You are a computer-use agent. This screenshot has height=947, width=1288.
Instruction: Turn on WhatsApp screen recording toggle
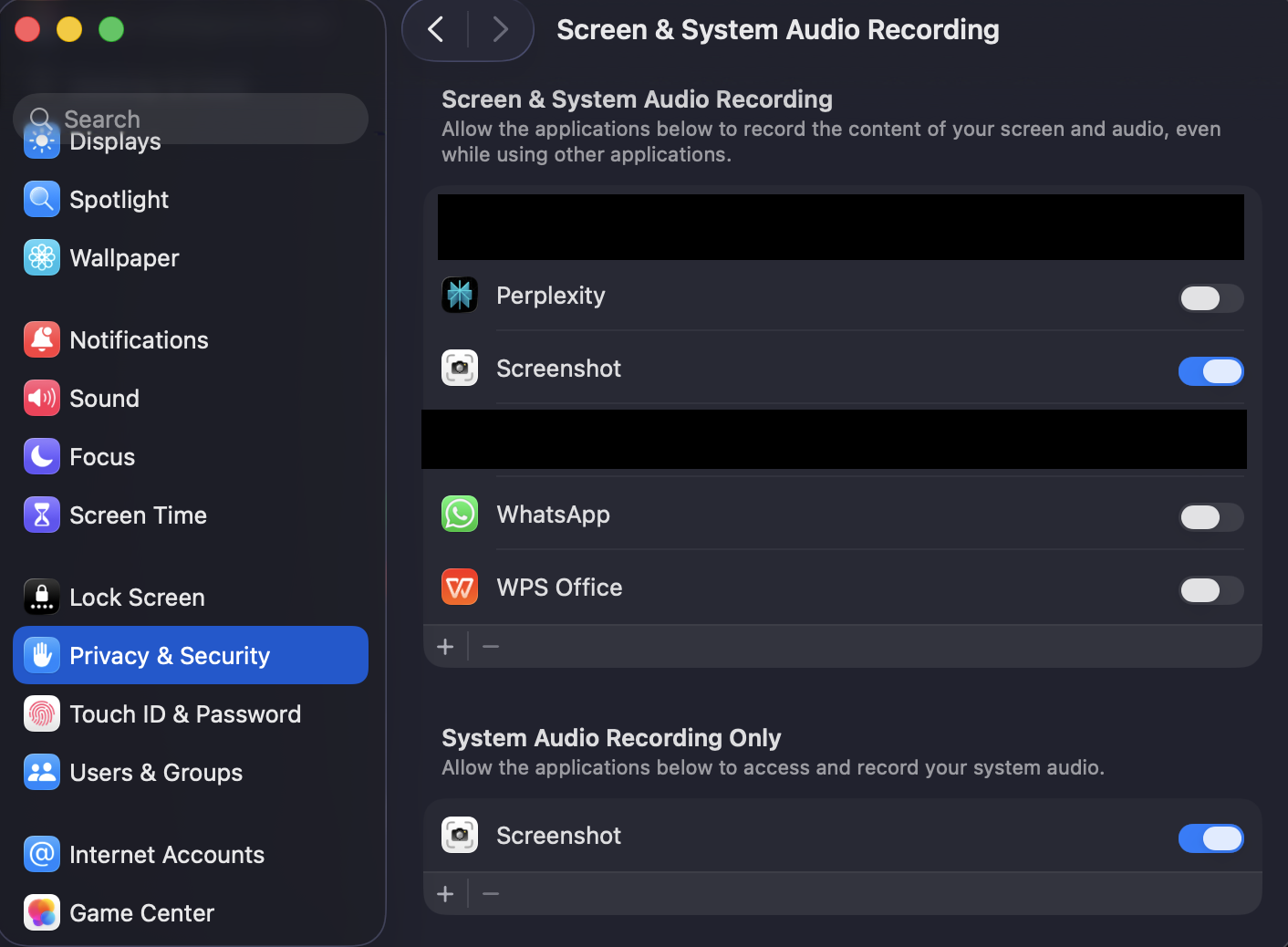(x=1210, y=517)
